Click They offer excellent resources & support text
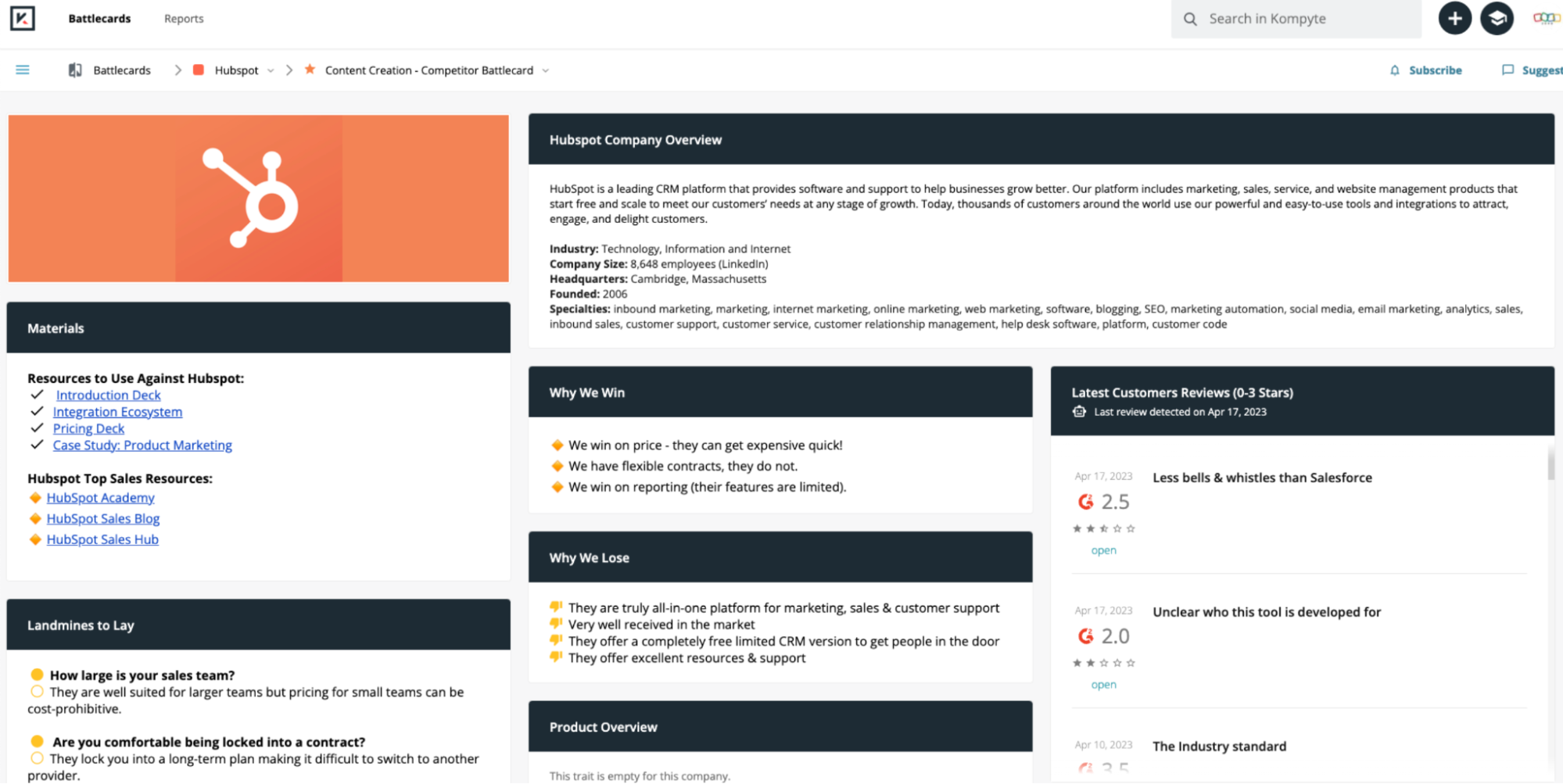The width and height of the screenshot is (1563, 784). pyautogui.click(x=687, y=658)
